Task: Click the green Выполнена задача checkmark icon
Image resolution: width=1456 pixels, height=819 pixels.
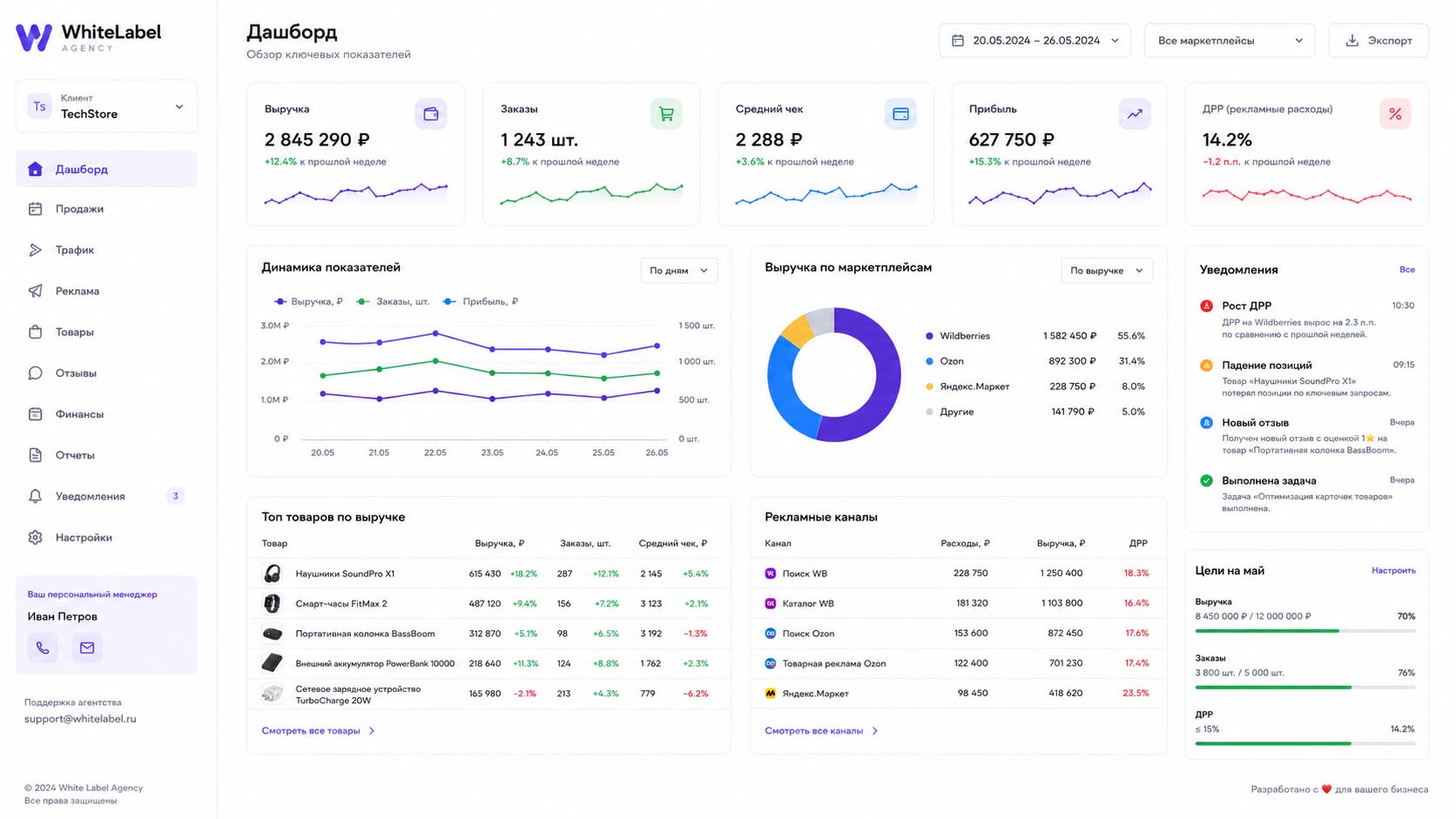Action: [1206, 480]
